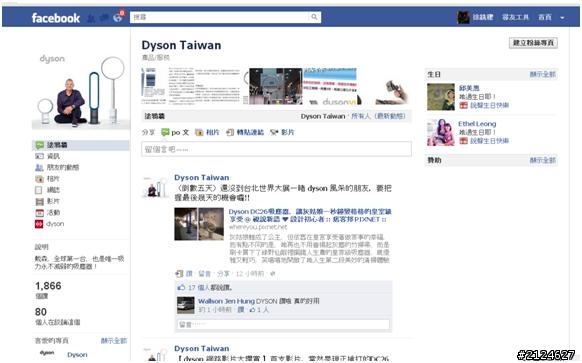This screenshot has height=363, width=582.
Task: Like Wallson Jen Hung's comment
Action: point(241,310)
